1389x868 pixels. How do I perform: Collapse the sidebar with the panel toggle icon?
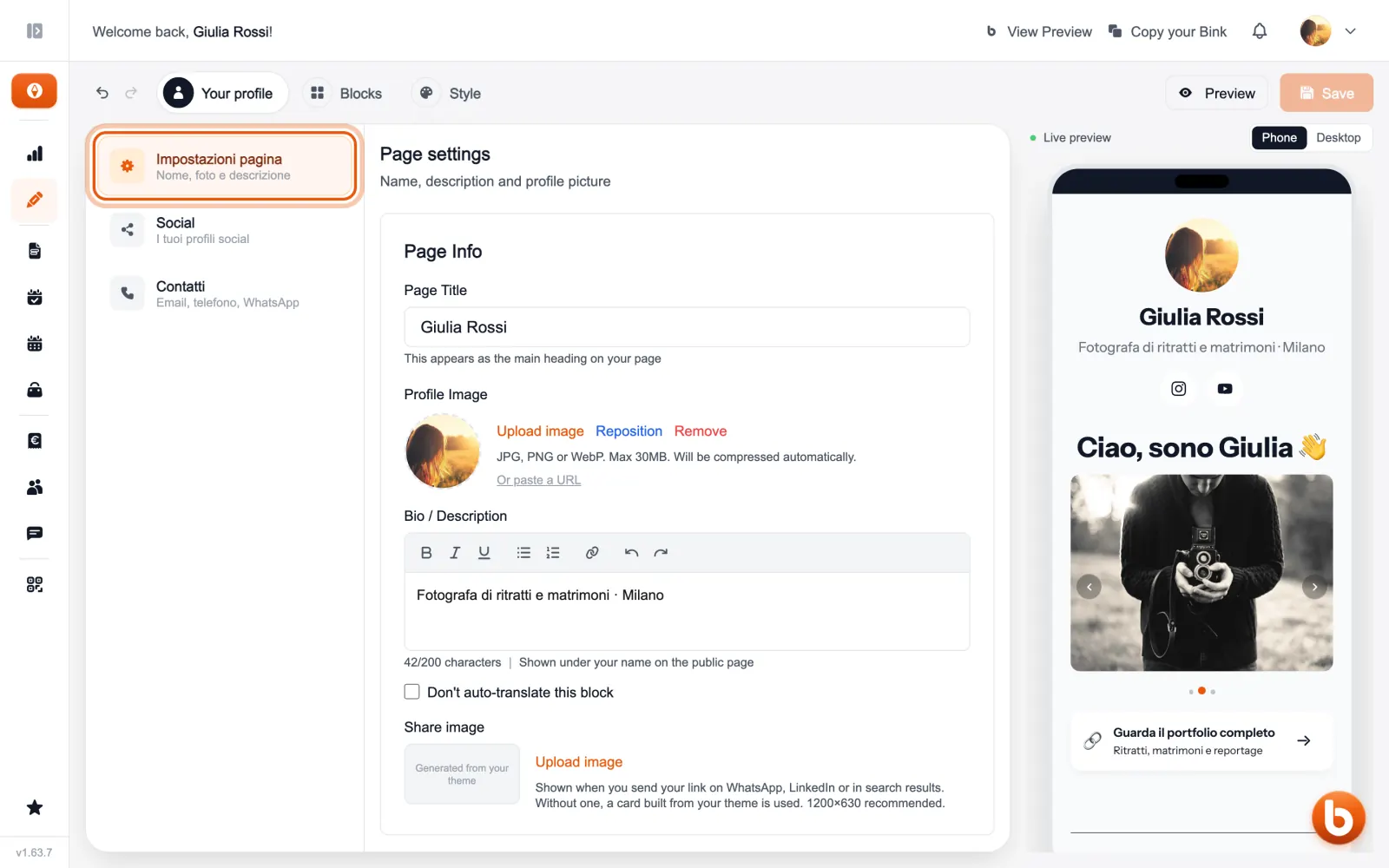pyautogui.click(x=35, y=31)
